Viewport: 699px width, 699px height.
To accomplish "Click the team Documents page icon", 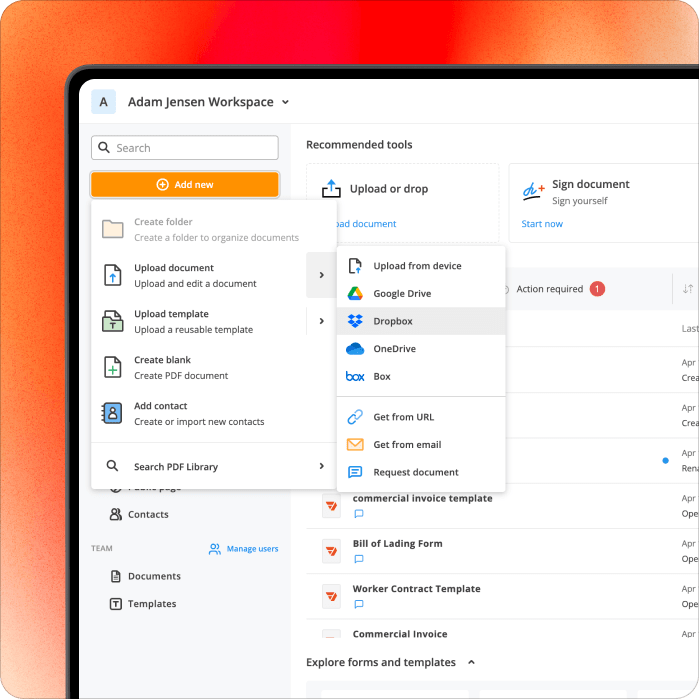I will (115, 576).
